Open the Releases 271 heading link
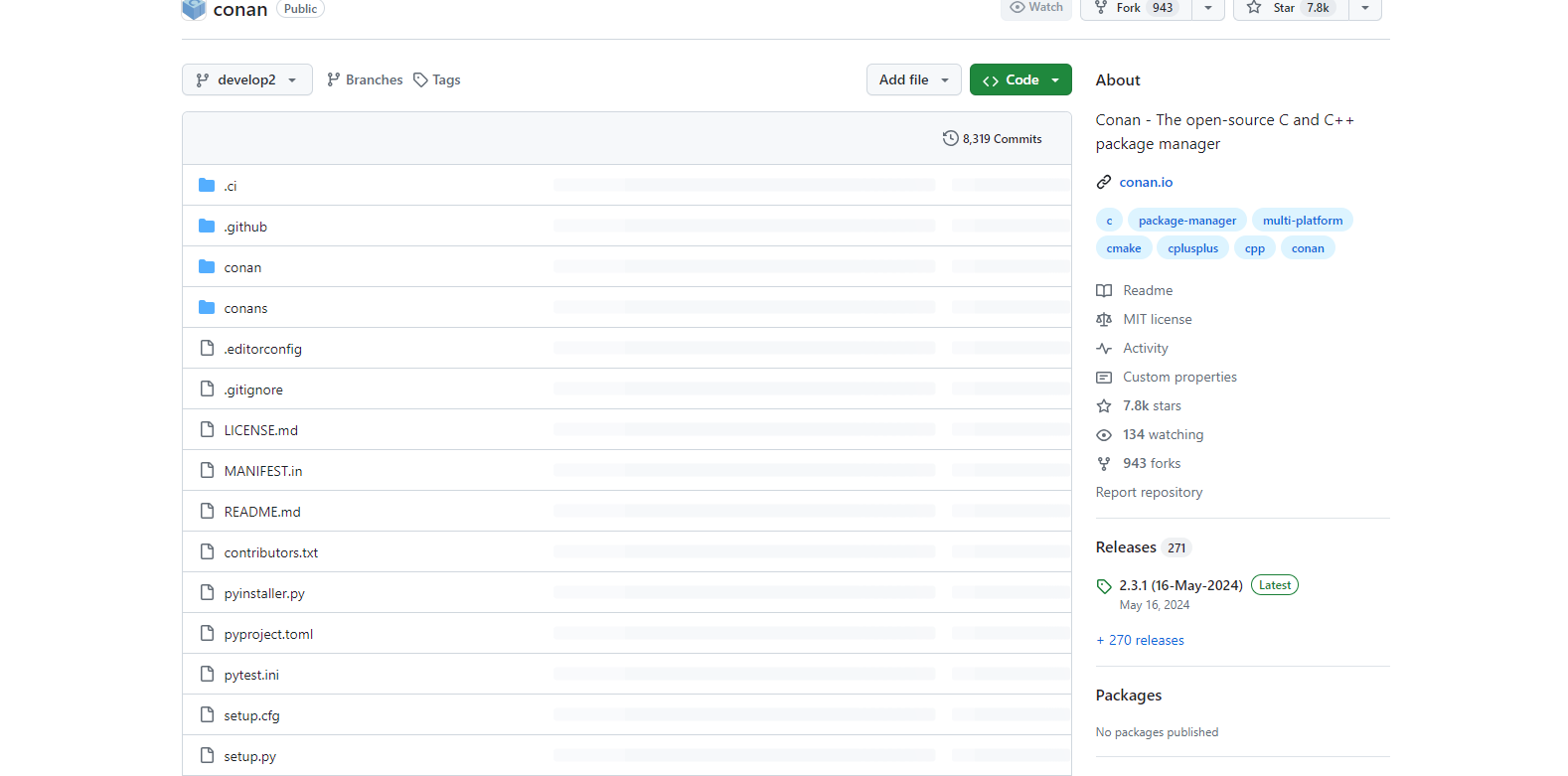Screen dimensions: 1568x776 coord(1143,547)
